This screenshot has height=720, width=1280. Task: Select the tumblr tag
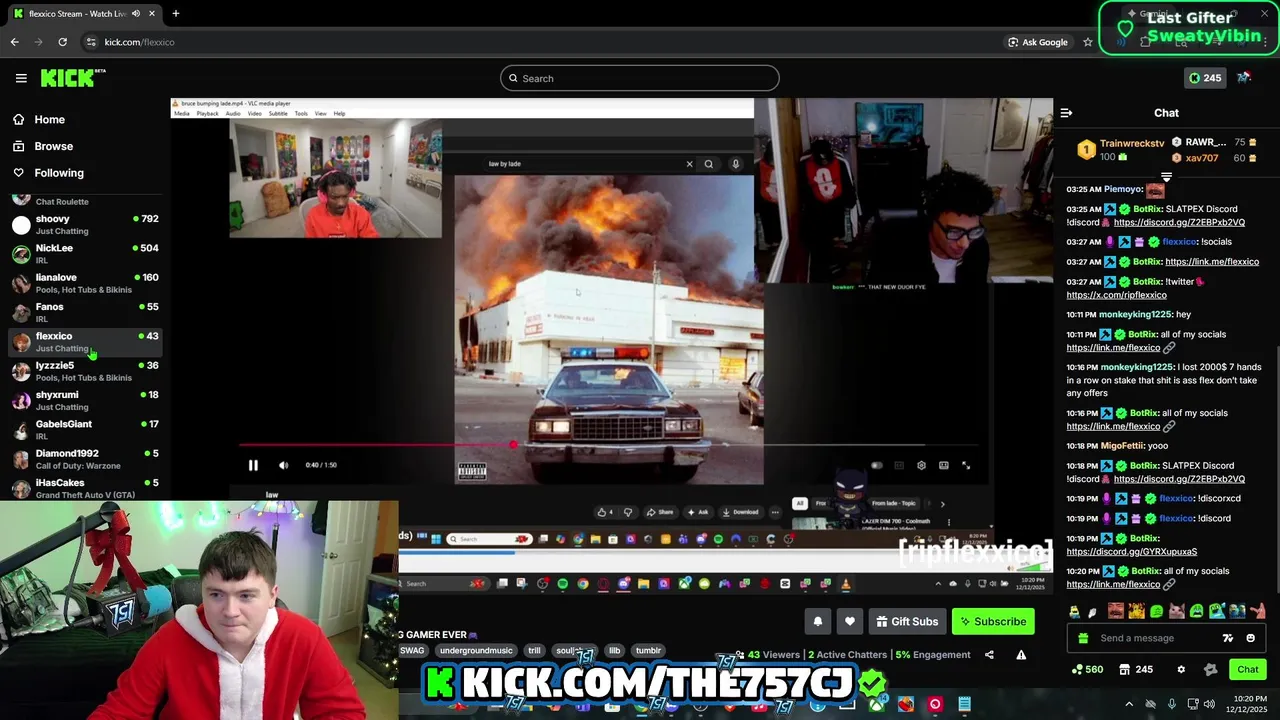(648, 651)
